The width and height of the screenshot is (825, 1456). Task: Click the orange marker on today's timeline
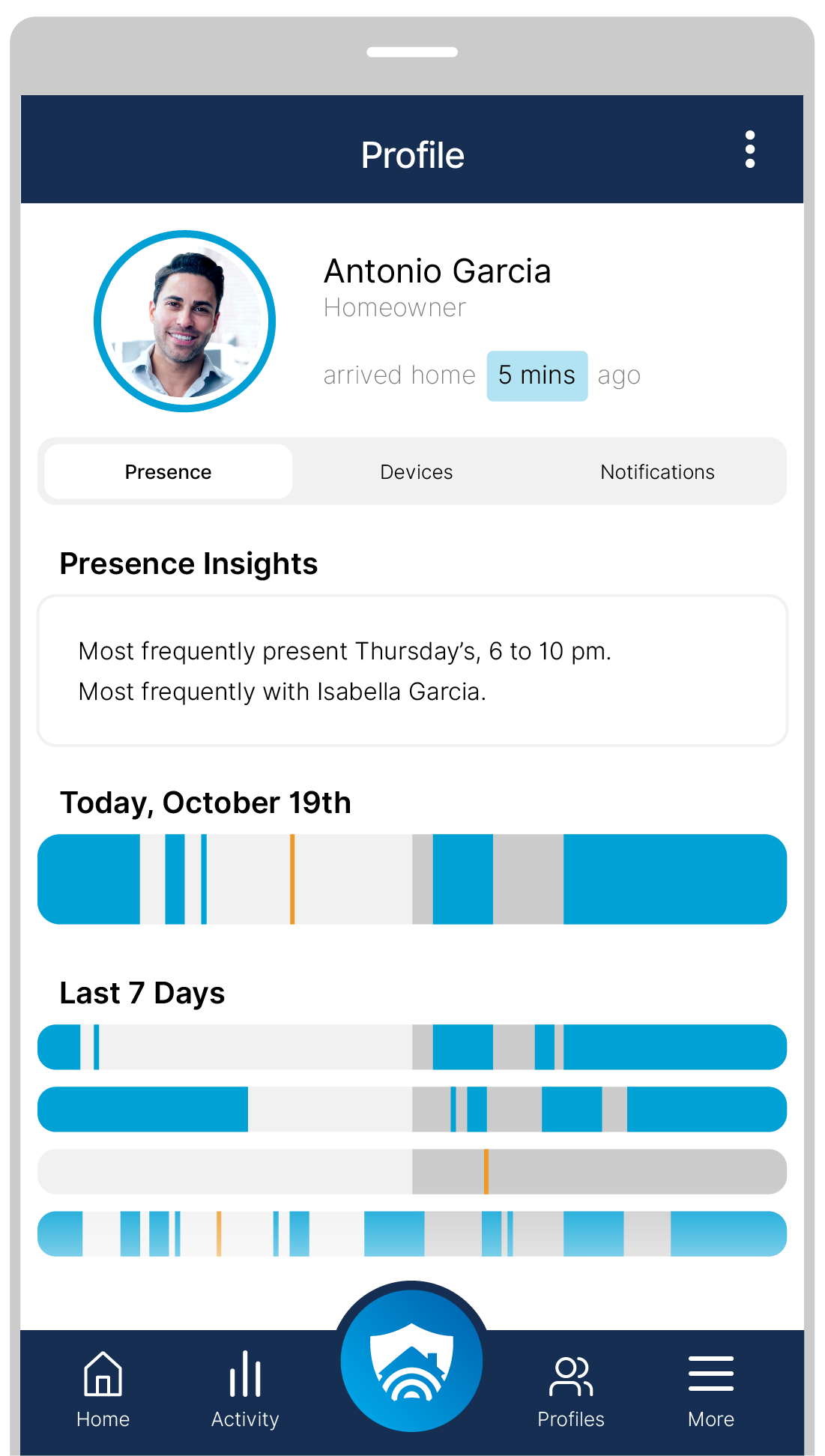pos(292,879)
